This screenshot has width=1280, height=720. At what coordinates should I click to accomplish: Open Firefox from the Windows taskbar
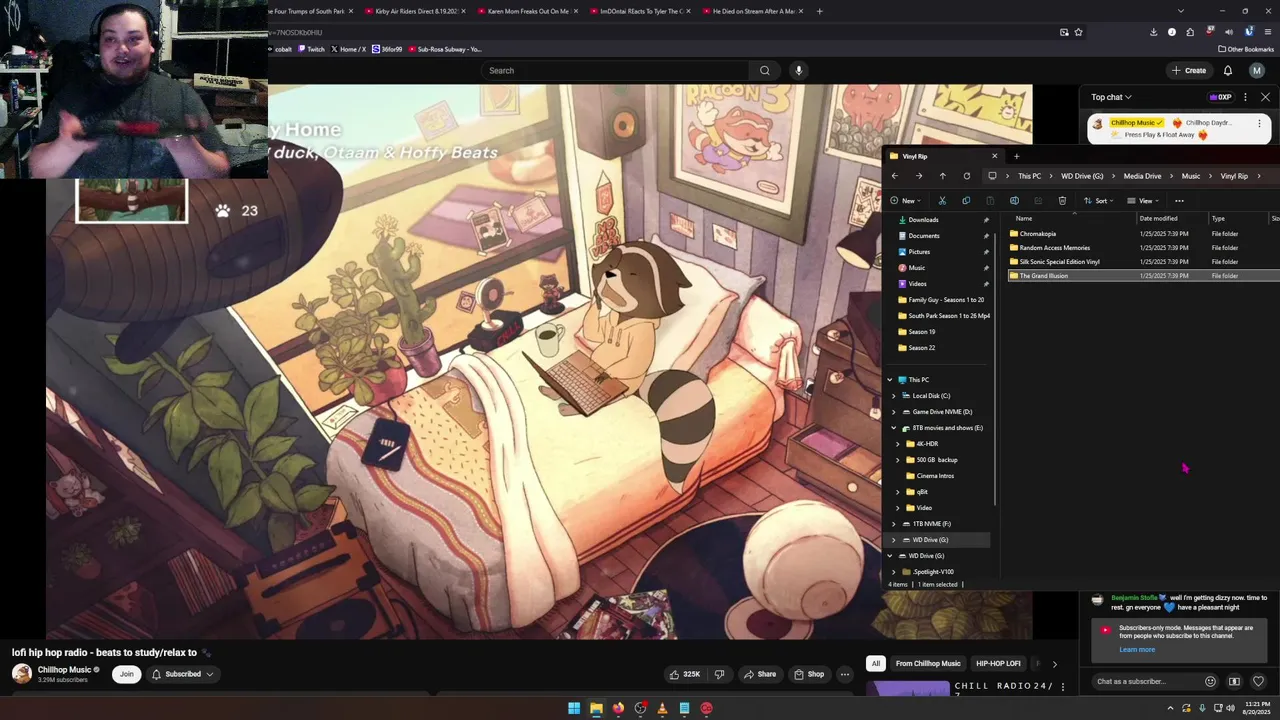[x=618, y=708]
